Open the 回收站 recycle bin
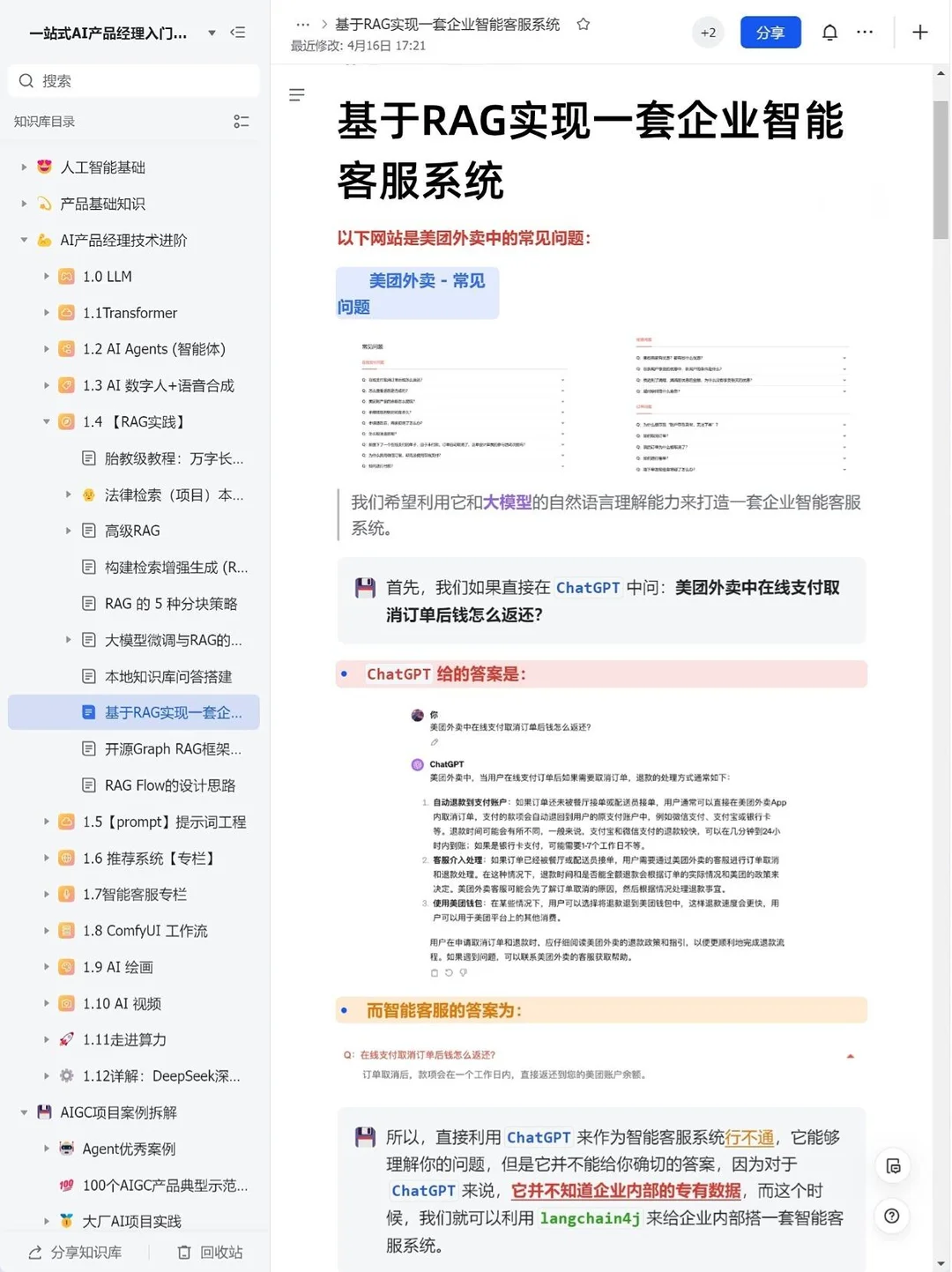The width and height of the screenshot is (952, 1272). point(210,1253)
